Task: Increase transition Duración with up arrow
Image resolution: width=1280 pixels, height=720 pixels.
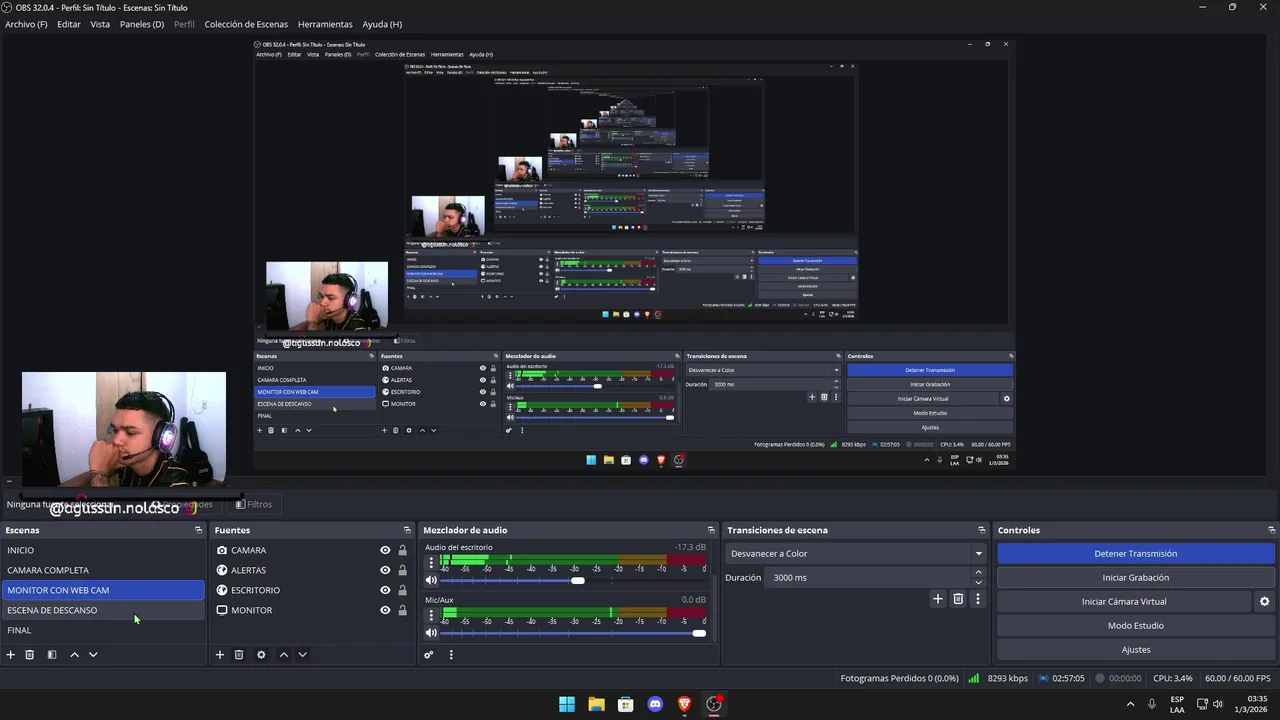Action: (978, 573)
